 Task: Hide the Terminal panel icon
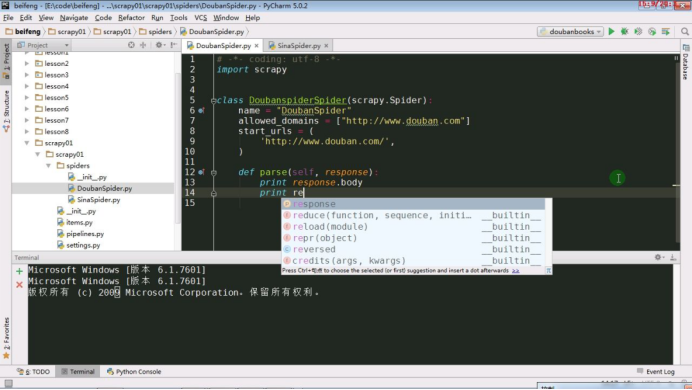tap(673, 257)
